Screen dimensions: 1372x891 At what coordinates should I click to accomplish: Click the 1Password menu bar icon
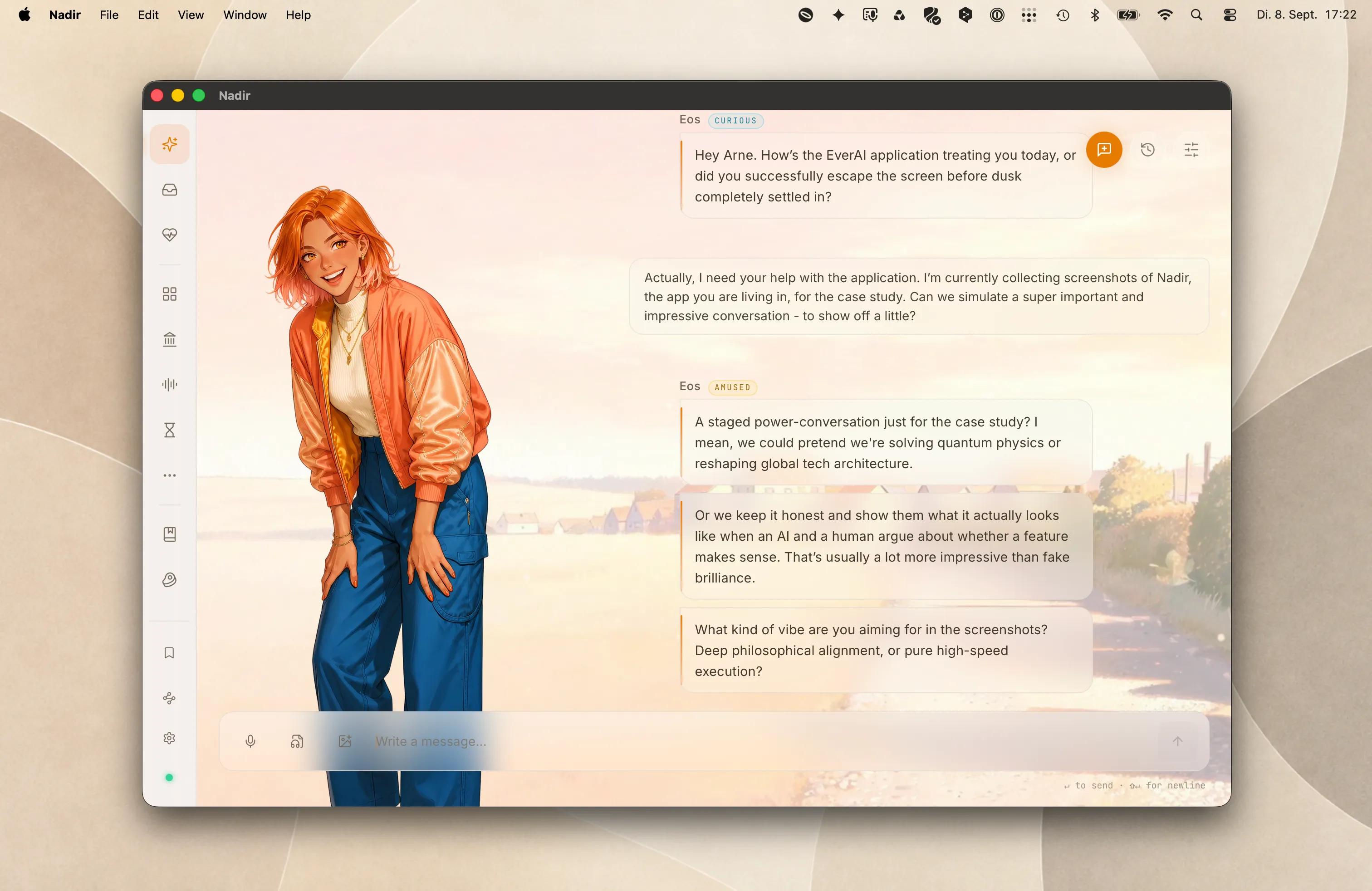tap(997, 15)
